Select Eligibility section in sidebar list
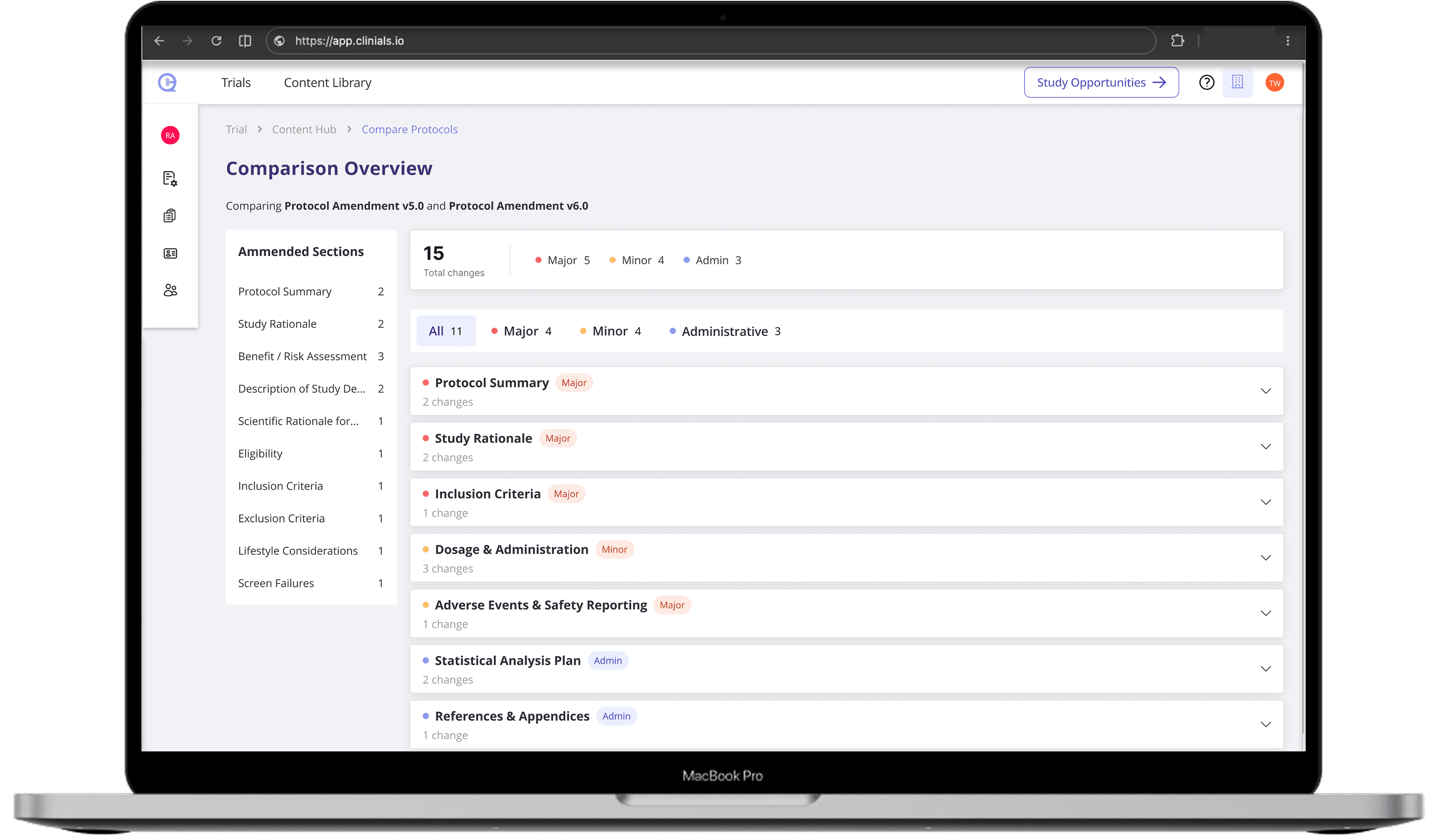 click(311, 454)
